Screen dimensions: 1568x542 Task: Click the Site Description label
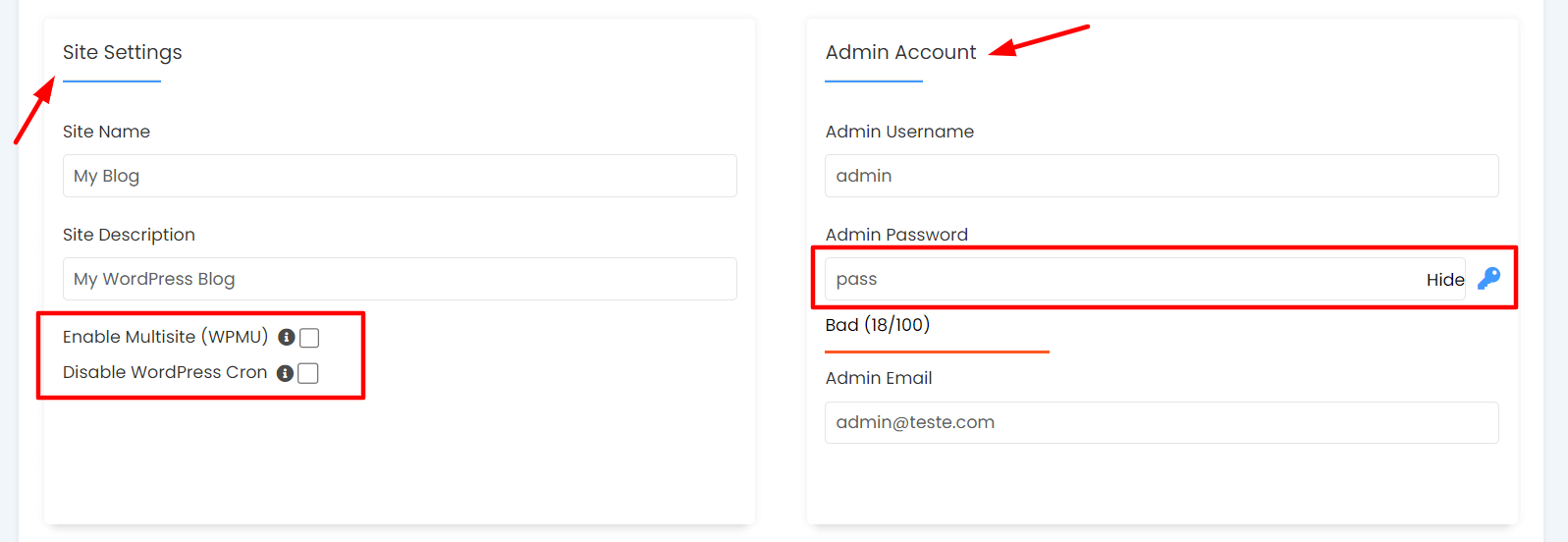129,235
